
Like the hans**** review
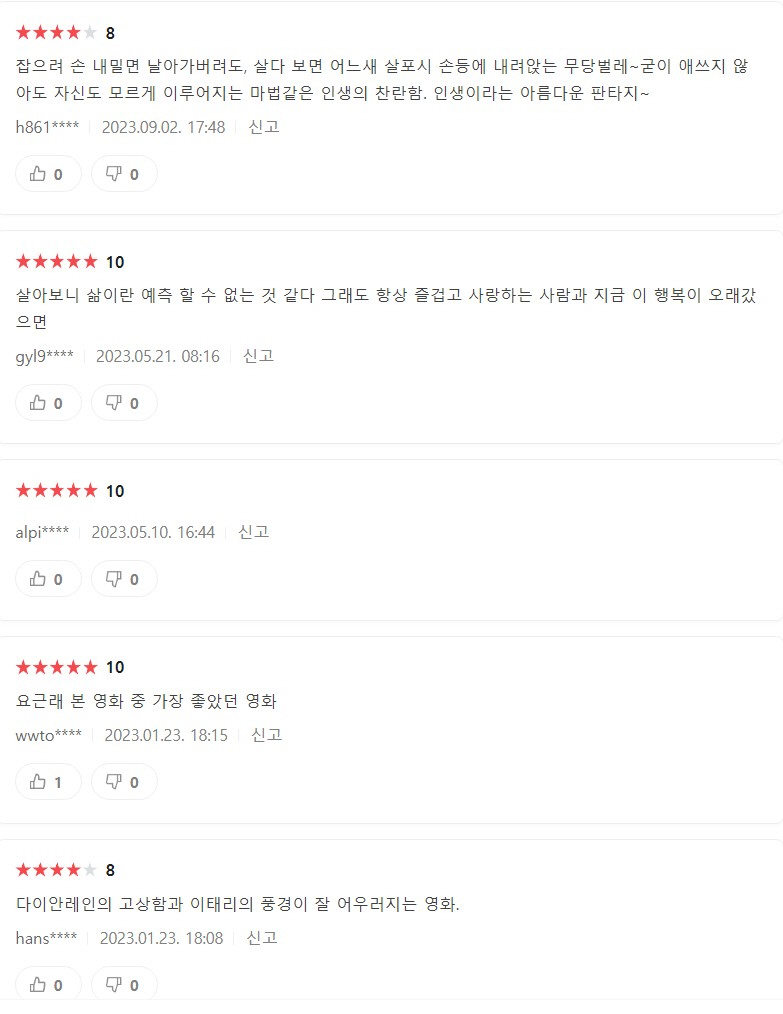tap(48, 984)
